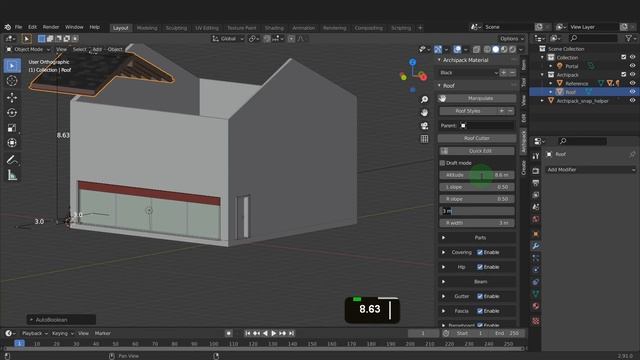Click the pan hand viewport icon
This screenshot has height=360, width=640.
tap(424, 113)
